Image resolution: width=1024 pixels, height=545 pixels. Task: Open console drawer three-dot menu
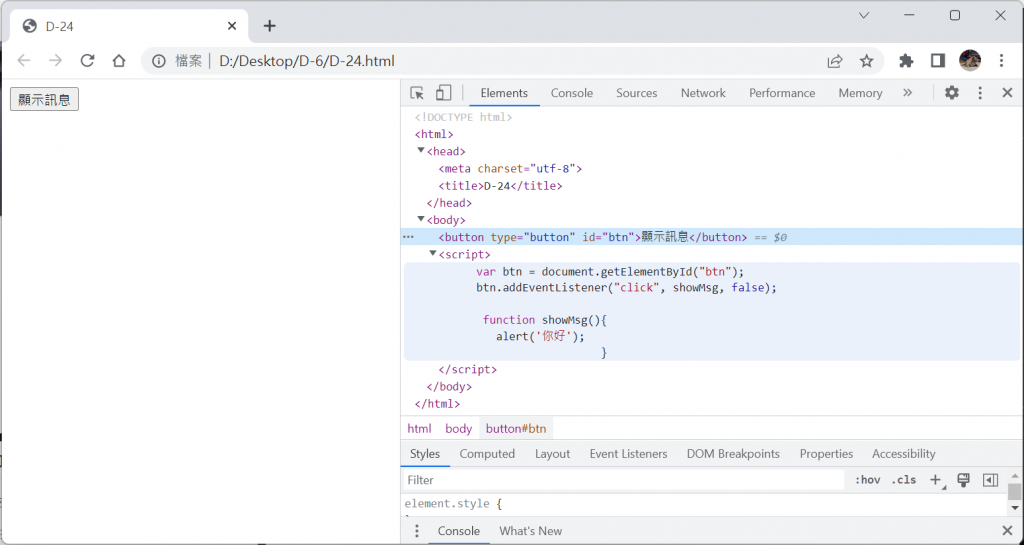click(x=417, y=531)
